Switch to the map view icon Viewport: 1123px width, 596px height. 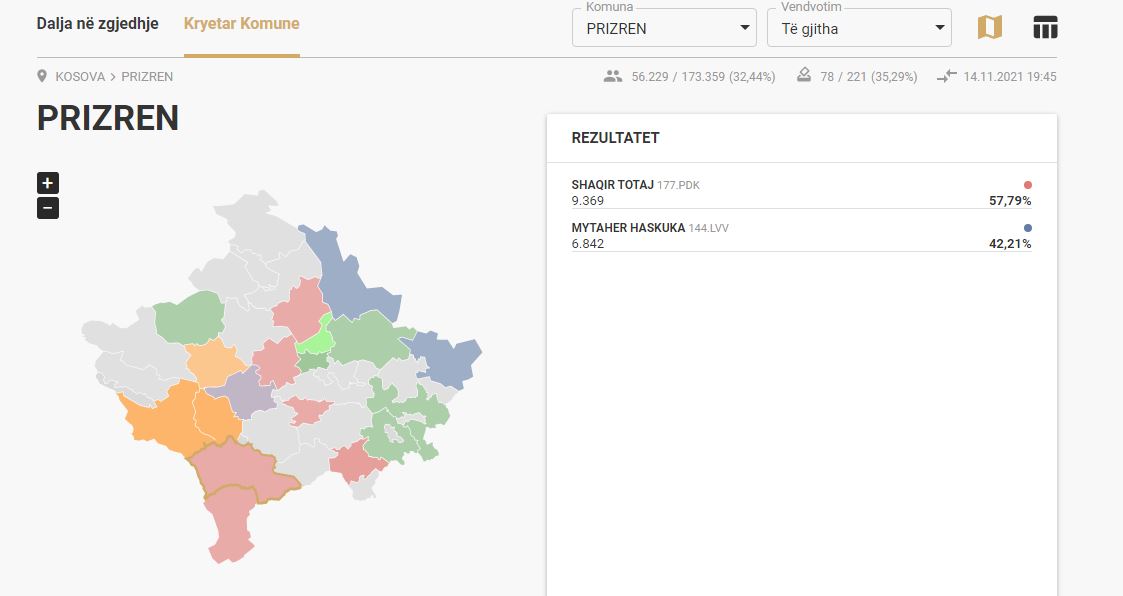tap(989, 28)
